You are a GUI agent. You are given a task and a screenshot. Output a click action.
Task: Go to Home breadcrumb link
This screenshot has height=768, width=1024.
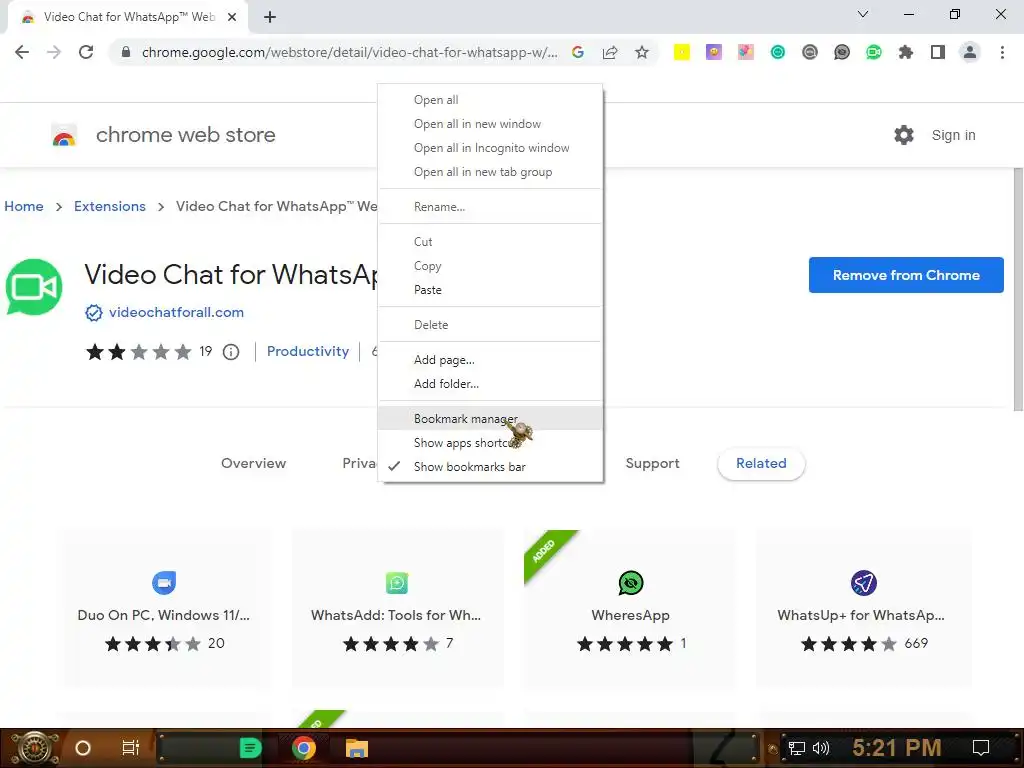[x=24, y=206]
